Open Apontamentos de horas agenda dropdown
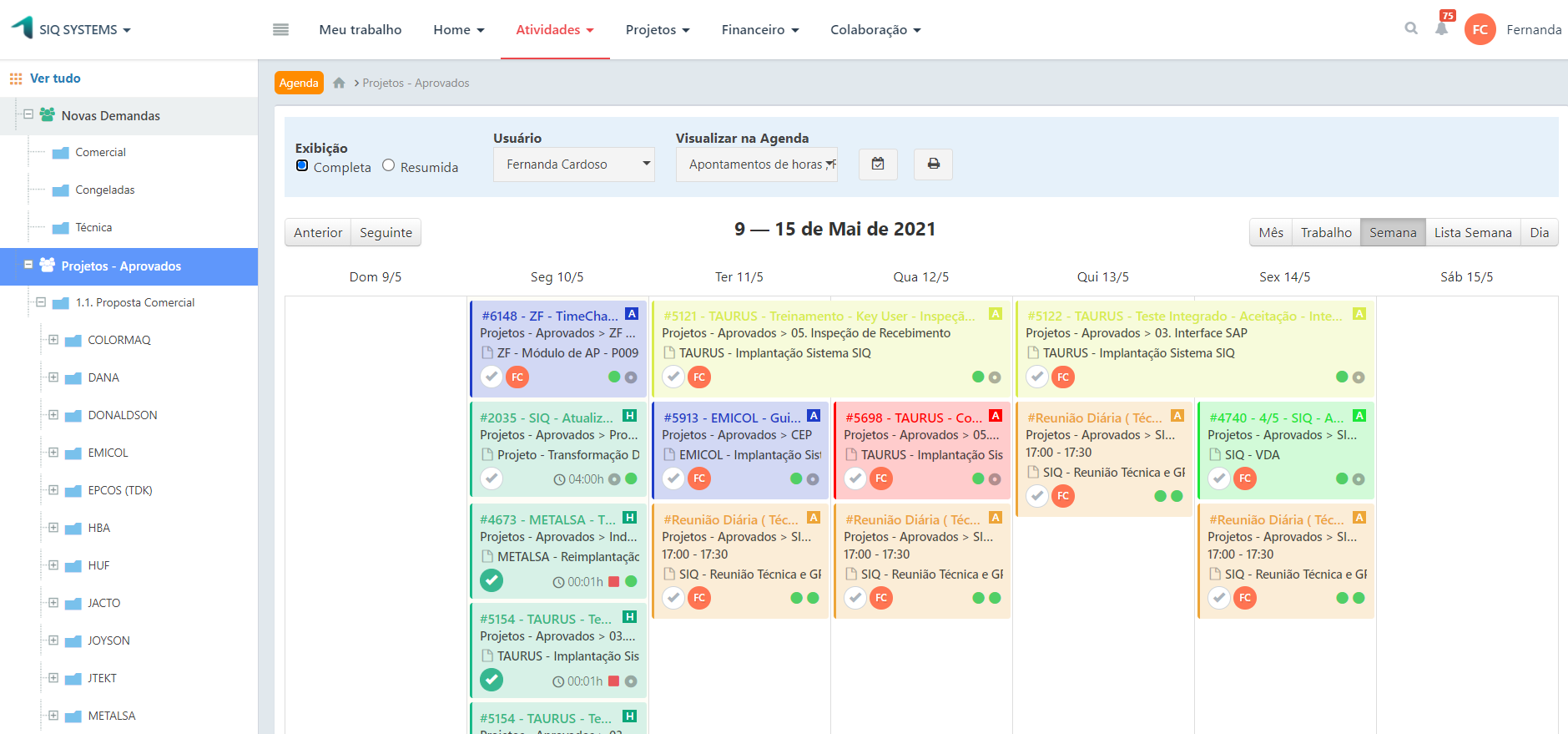This screenshot has width=1568, height=734. pos(757,165)
